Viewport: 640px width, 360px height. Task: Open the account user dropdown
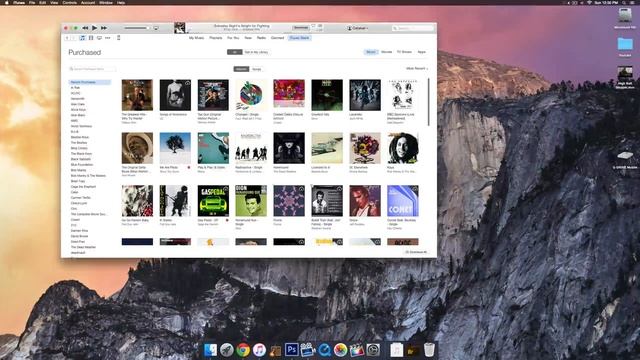point(358,28)
